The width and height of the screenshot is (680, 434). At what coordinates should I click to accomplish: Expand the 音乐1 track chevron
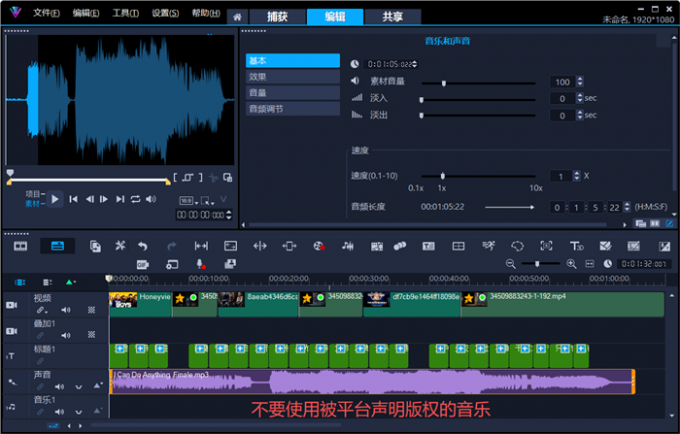pyautogui.click(x=78, y=412)
